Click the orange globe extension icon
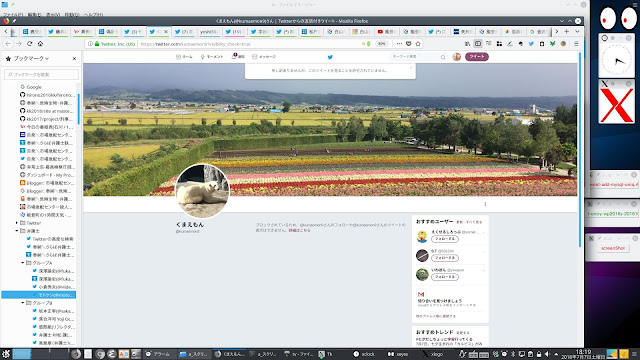Image resolution: width=640 pixels, height=360 pixels. [563, 44]
